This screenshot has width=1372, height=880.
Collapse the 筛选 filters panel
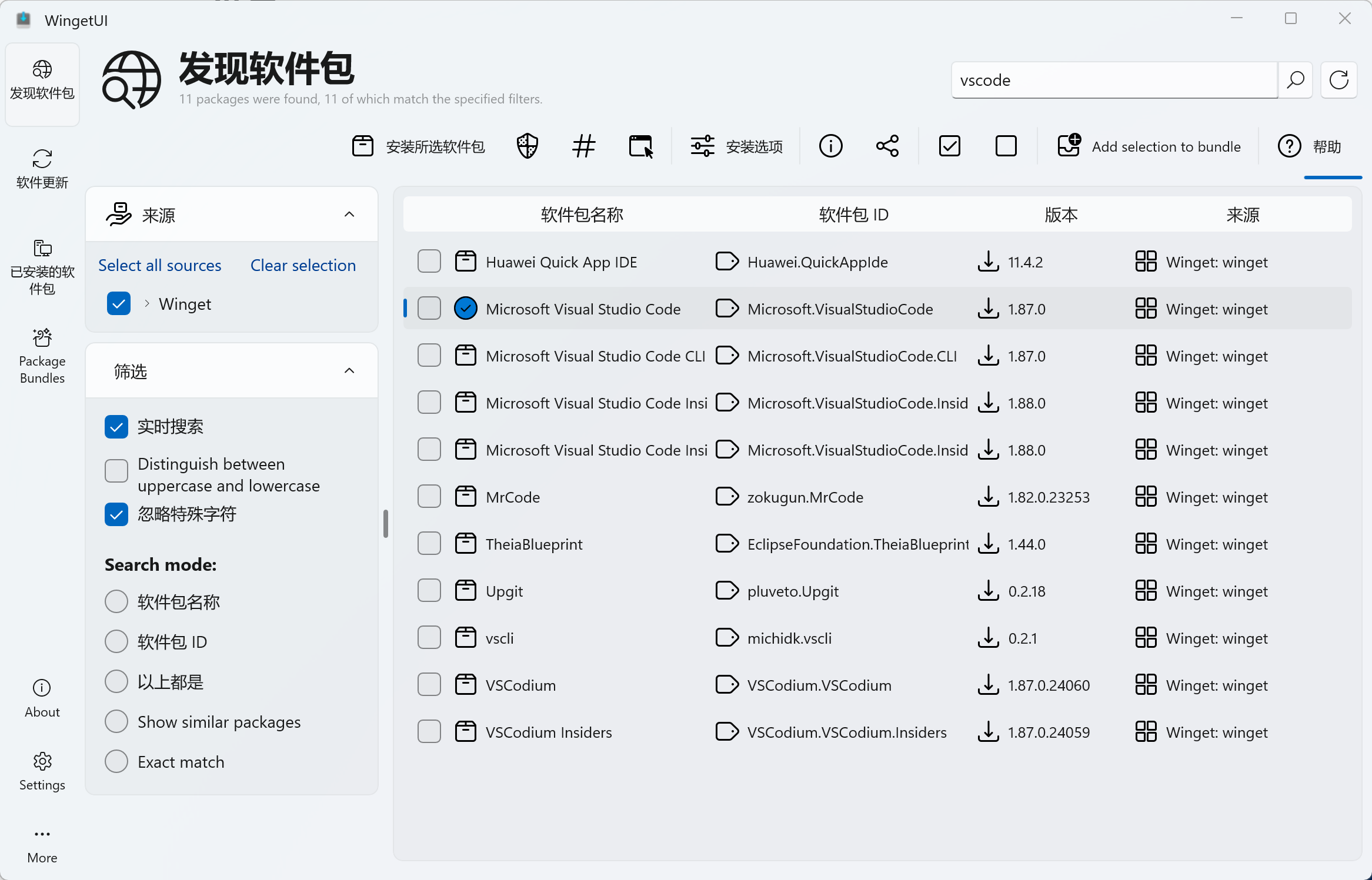[349, 371]
